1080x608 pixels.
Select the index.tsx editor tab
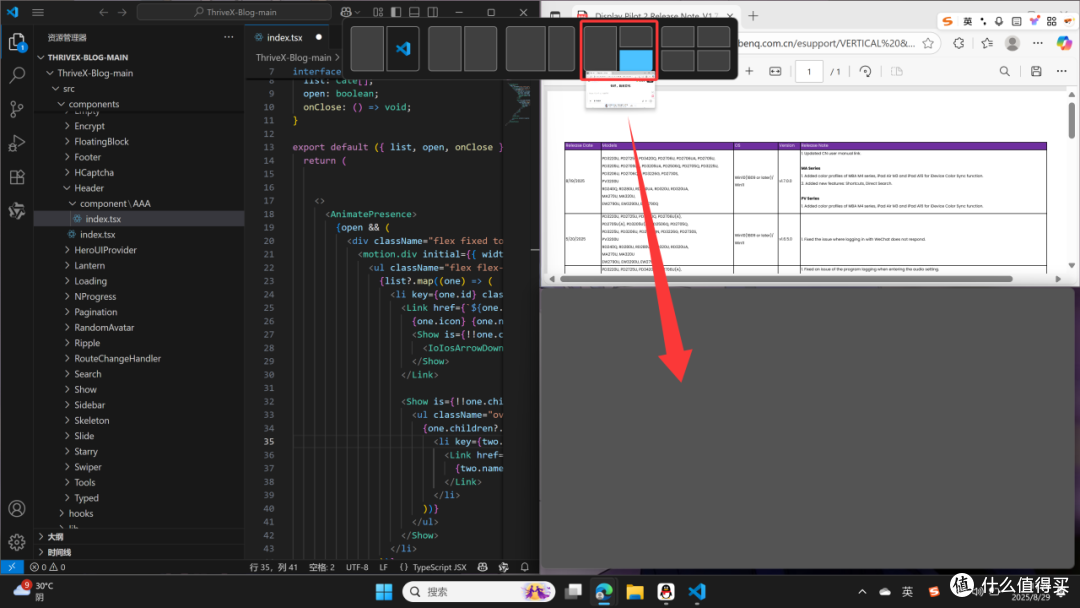click(287, 37)
